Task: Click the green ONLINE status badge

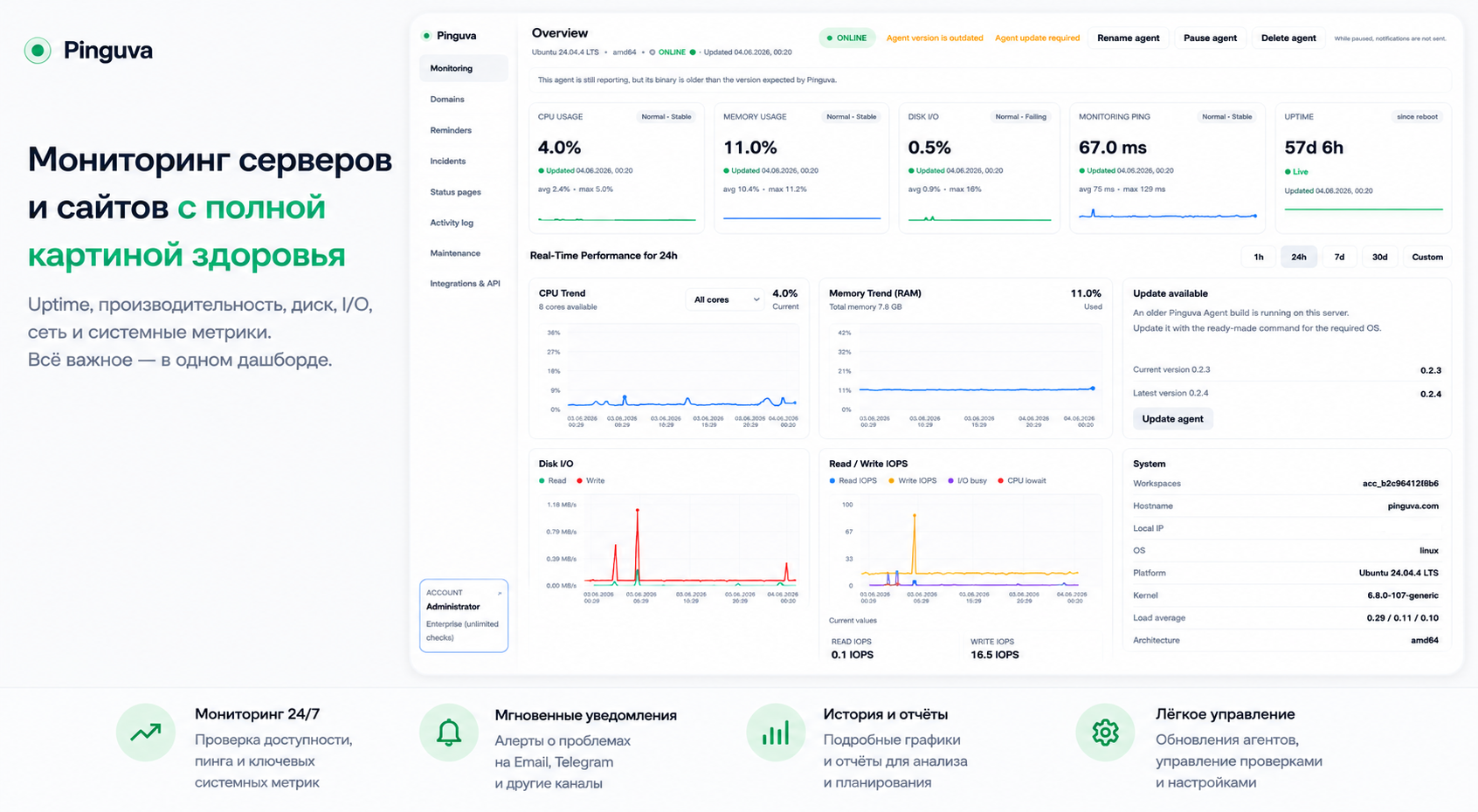Action: [x=847, y=38]
